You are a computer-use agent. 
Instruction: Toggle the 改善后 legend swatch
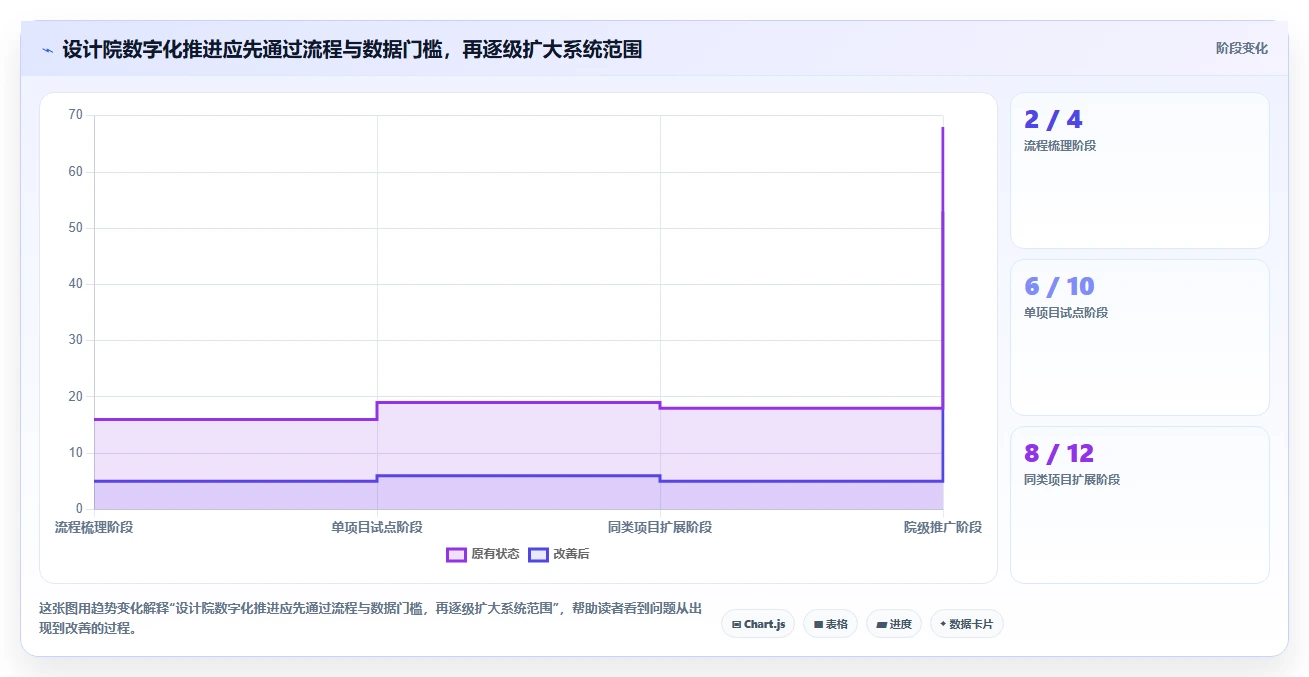(x=538, y=555)
